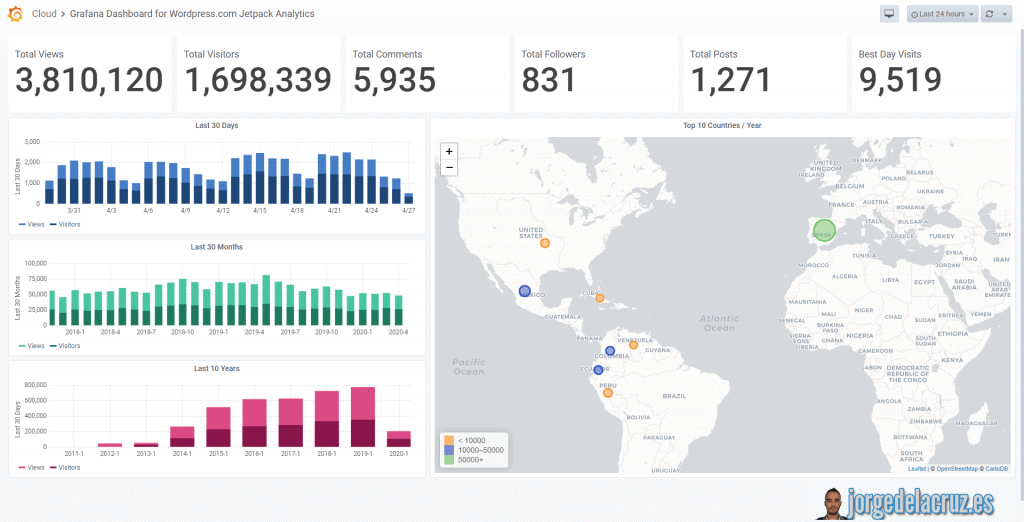The width and height of the screenshot is (1024, 522).
Task: Click the Best Day Visits panel title
Action: coord(890,54)
